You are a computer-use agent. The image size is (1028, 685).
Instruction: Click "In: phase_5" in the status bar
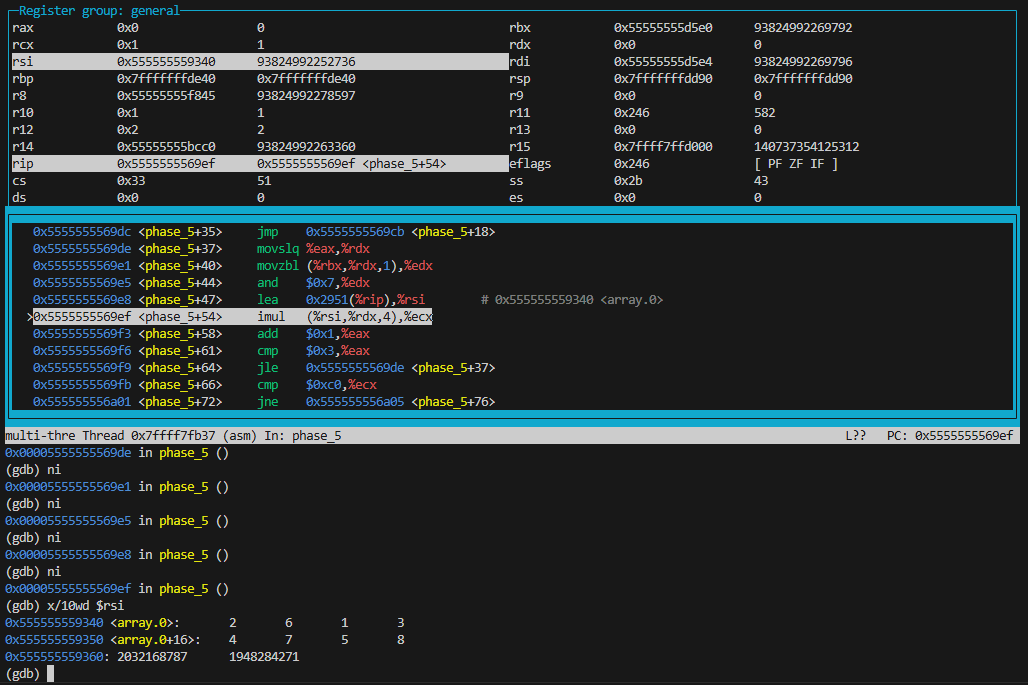(x=302, y=436)
